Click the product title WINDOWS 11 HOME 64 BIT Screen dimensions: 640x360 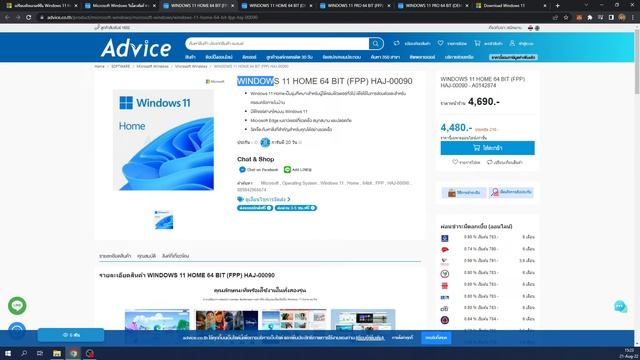pyautogui.click(x=324, y=81)
